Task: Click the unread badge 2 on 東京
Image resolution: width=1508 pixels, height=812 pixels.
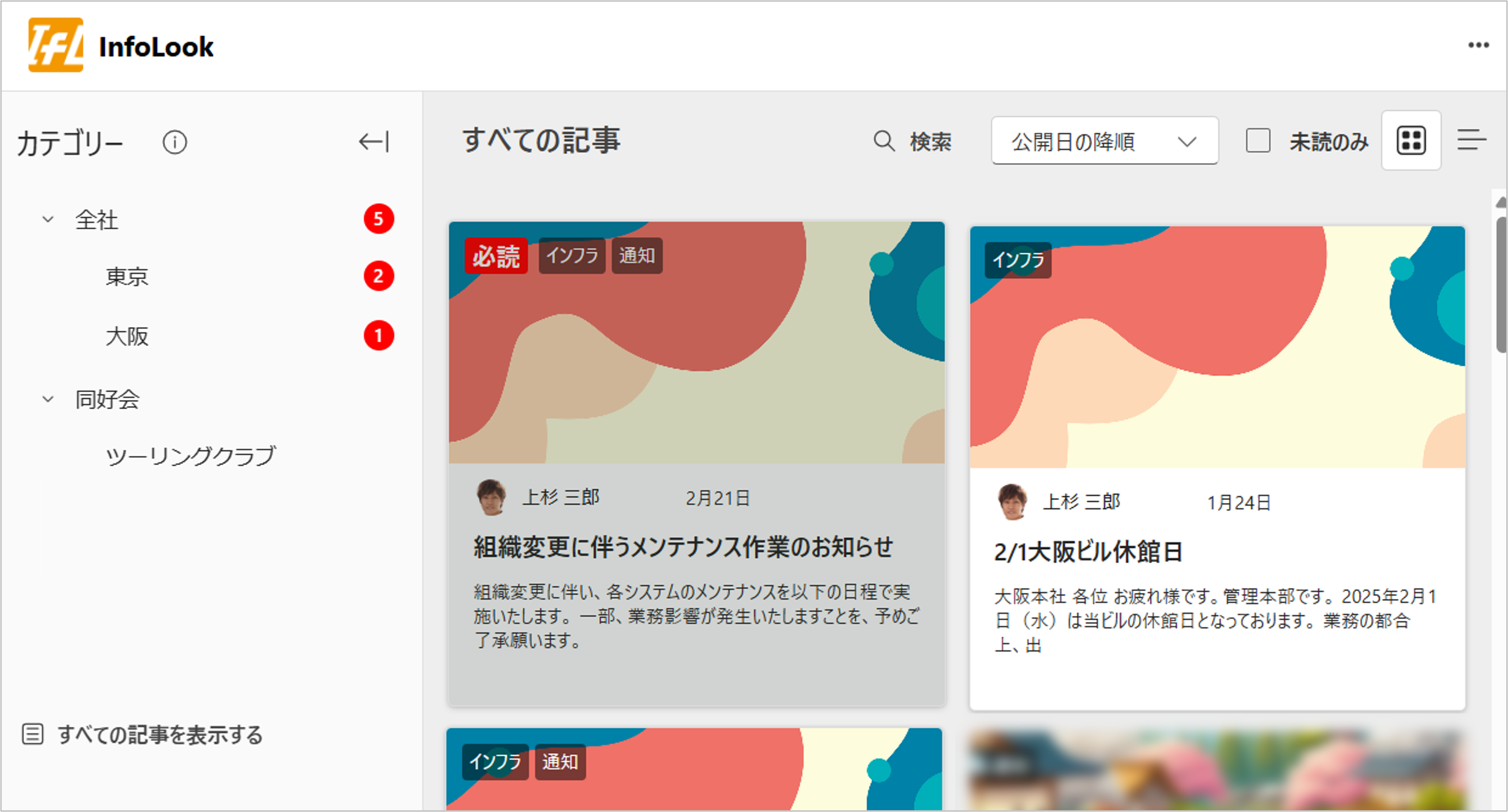Action: click(x=379, y=276)
